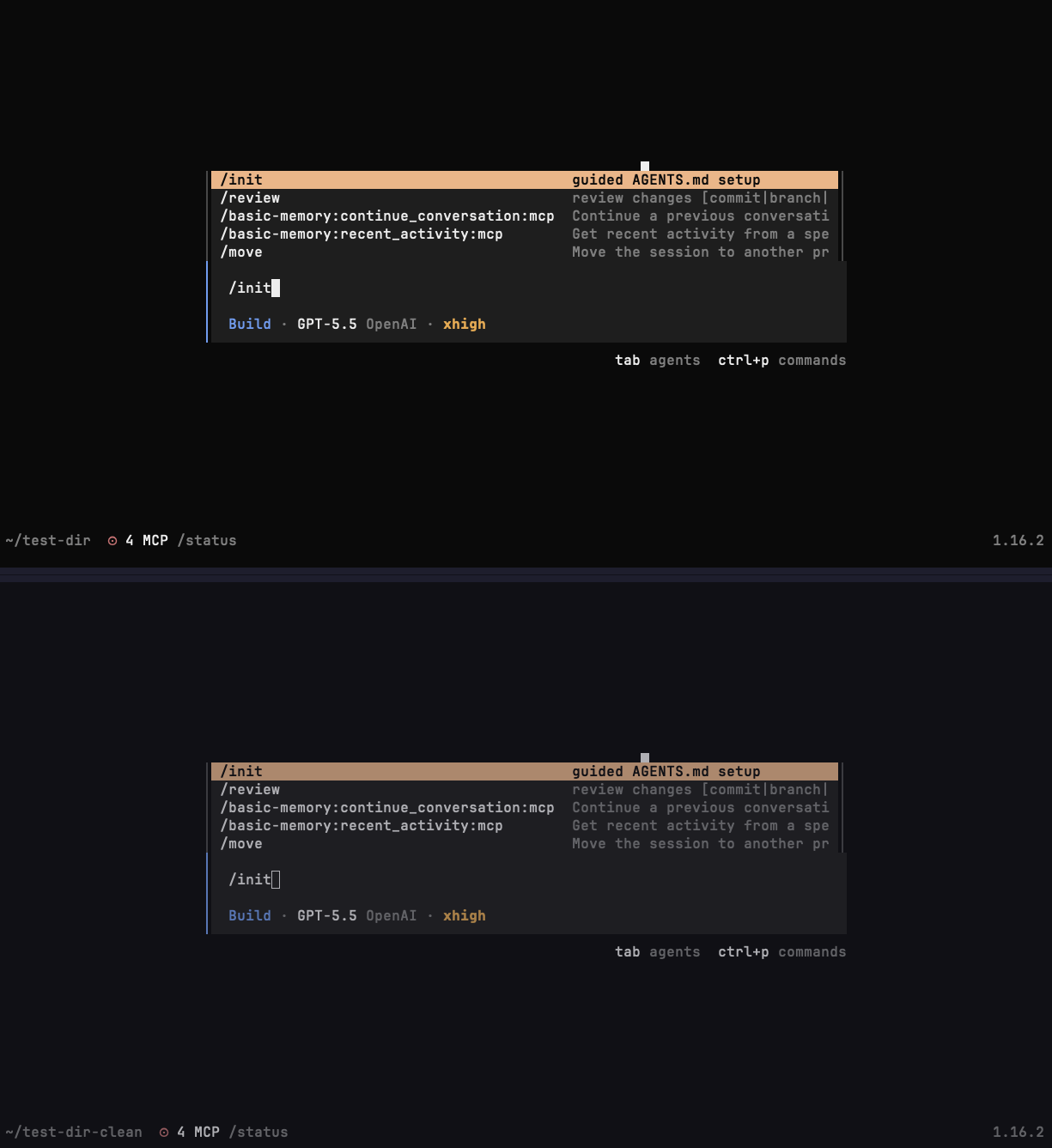Click 'guided AGENTS.md setup' description in bottom pane

point(666,771)
